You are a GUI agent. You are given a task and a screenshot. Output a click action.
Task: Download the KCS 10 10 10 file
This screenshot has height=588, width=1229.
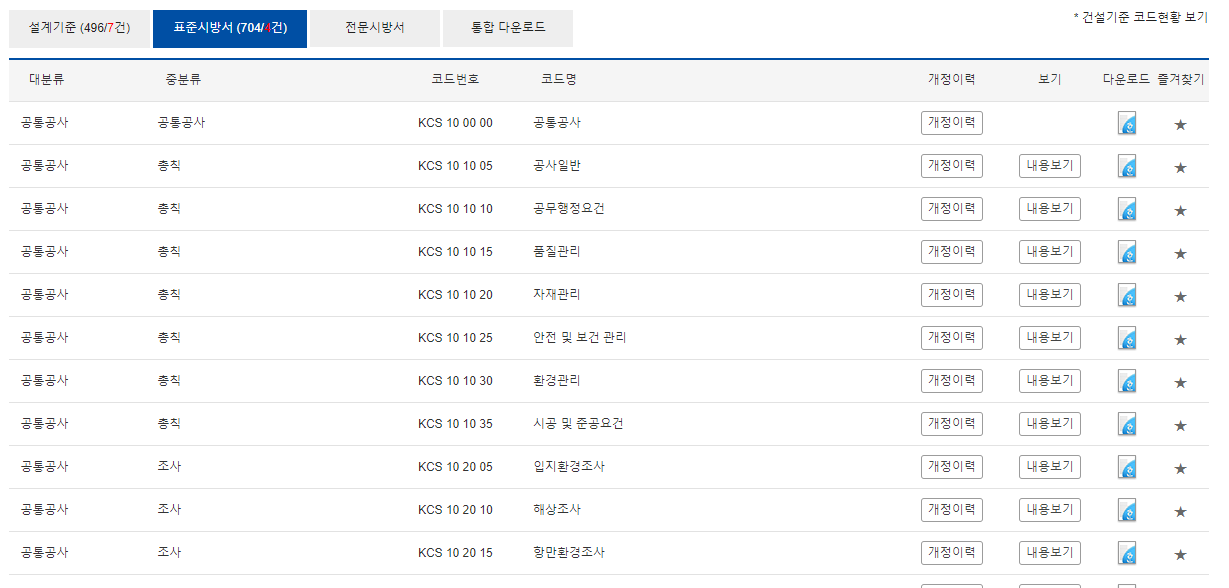pyautogui.click(x=1127, y=209)
